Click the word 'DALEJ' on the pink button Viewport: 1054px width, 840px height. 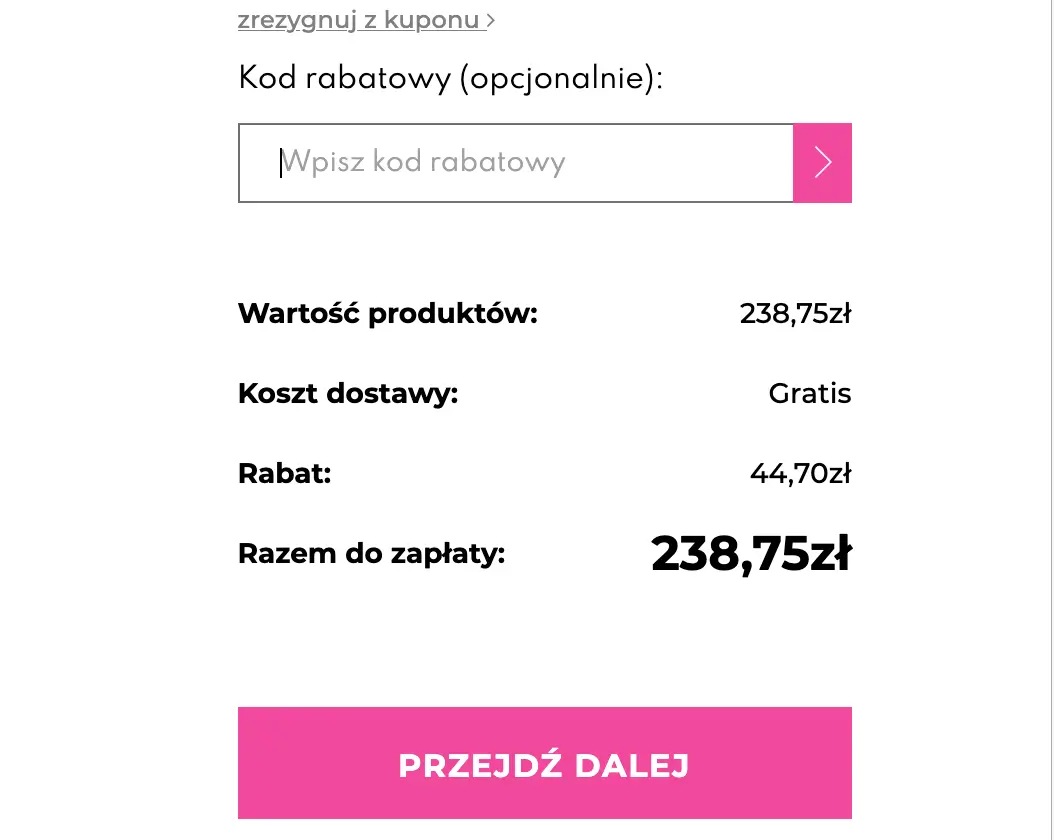tap(632, 765)
